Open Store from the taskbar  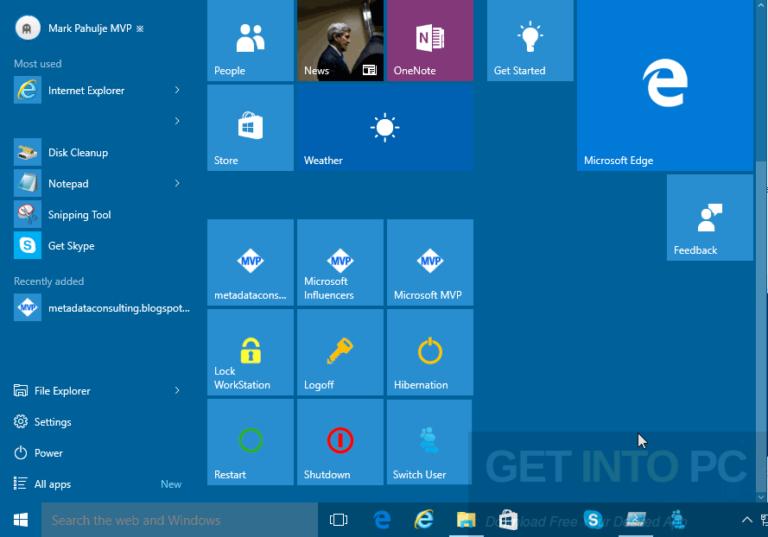click(508, 520)
